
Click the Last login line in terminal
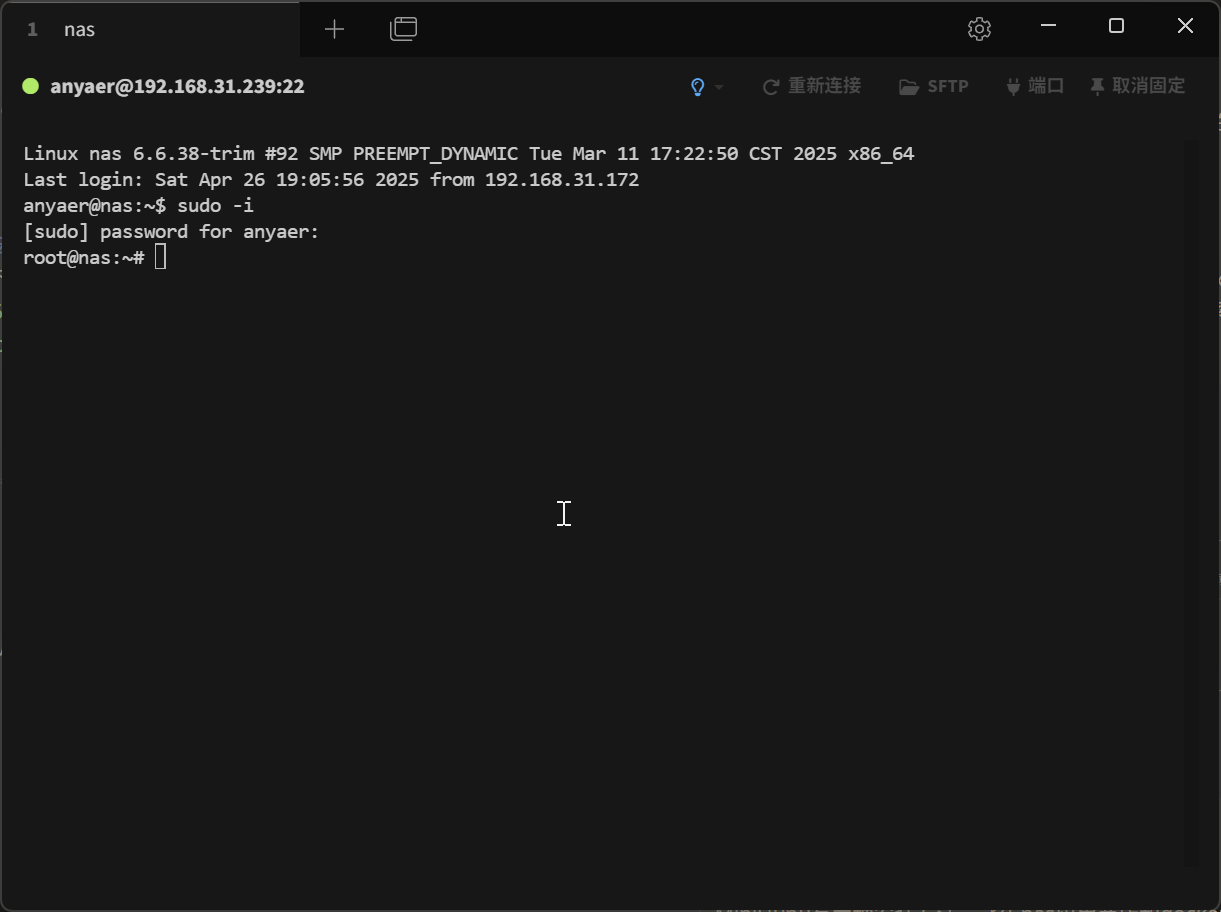coord(330,180)
